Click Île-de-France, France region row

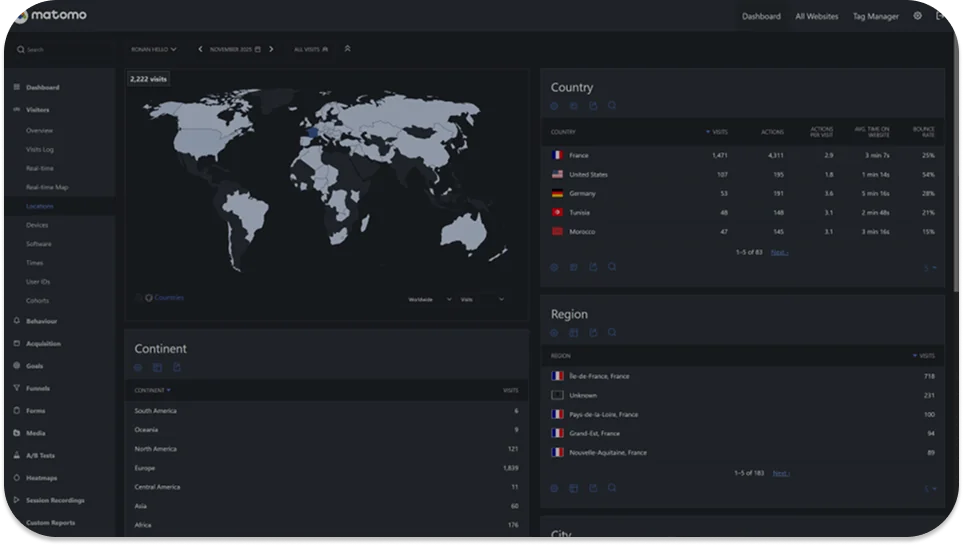click(x=743, y=376)
